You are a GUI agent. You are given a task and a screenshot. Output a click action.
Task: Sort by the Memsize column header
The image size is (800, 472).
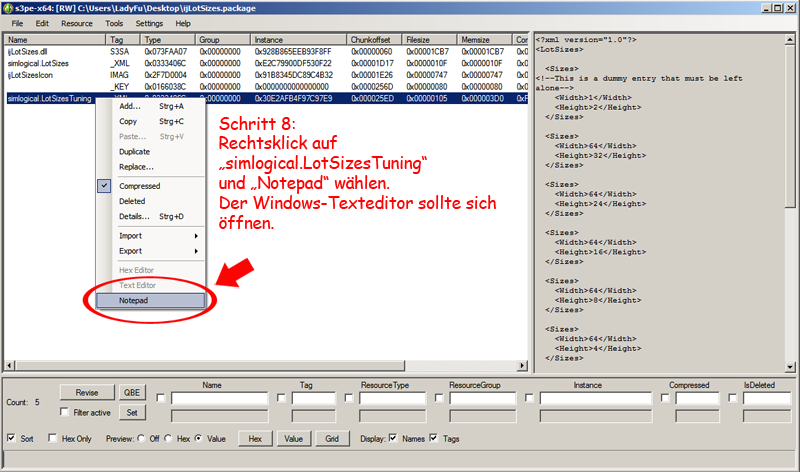click(x=484, y=40)
